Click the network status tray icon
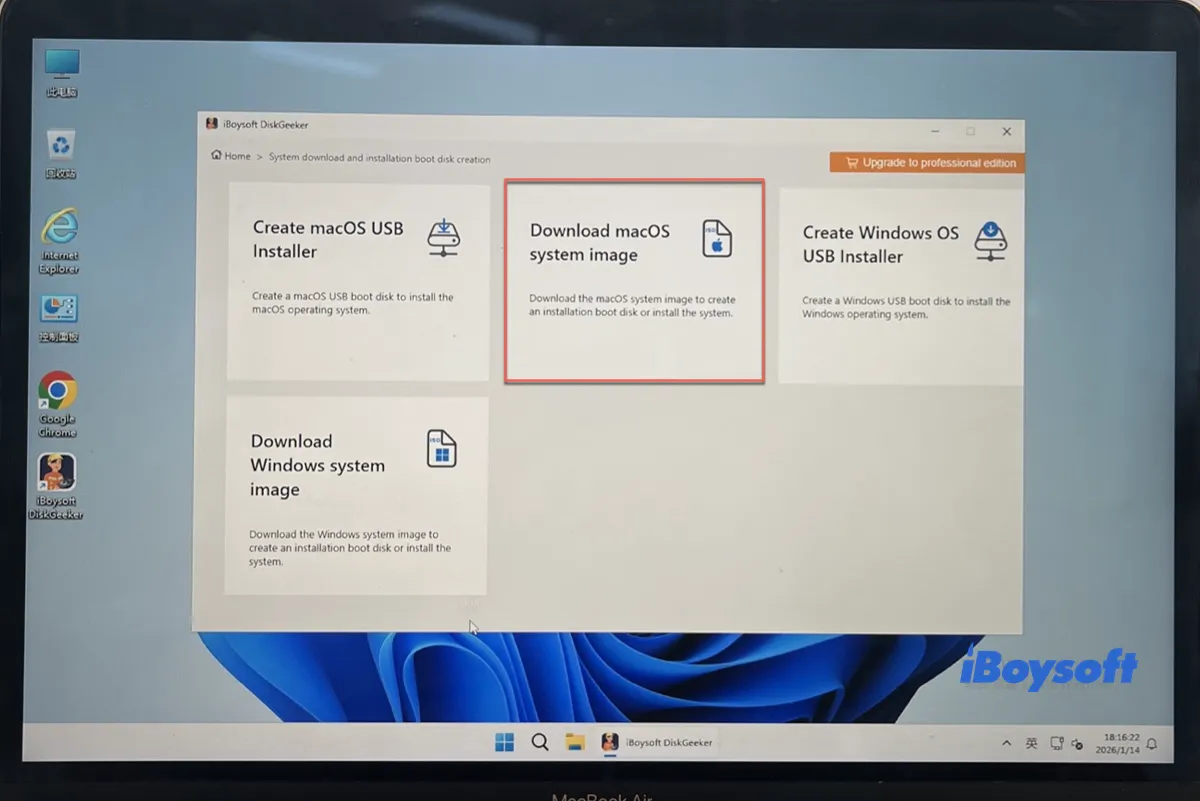The height and width of the screenshot is (801, 1200). pyautogui.click(x=1057, y=744)
